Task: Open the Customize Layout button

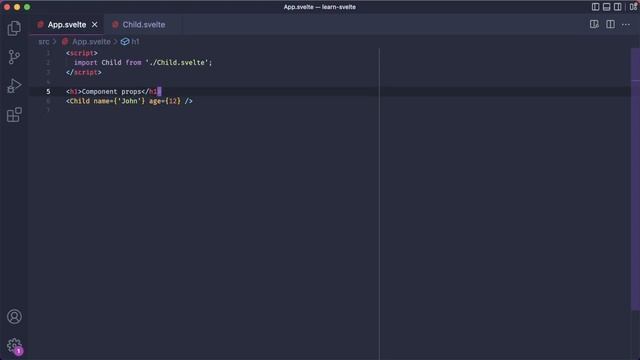Action: point(633,7)
